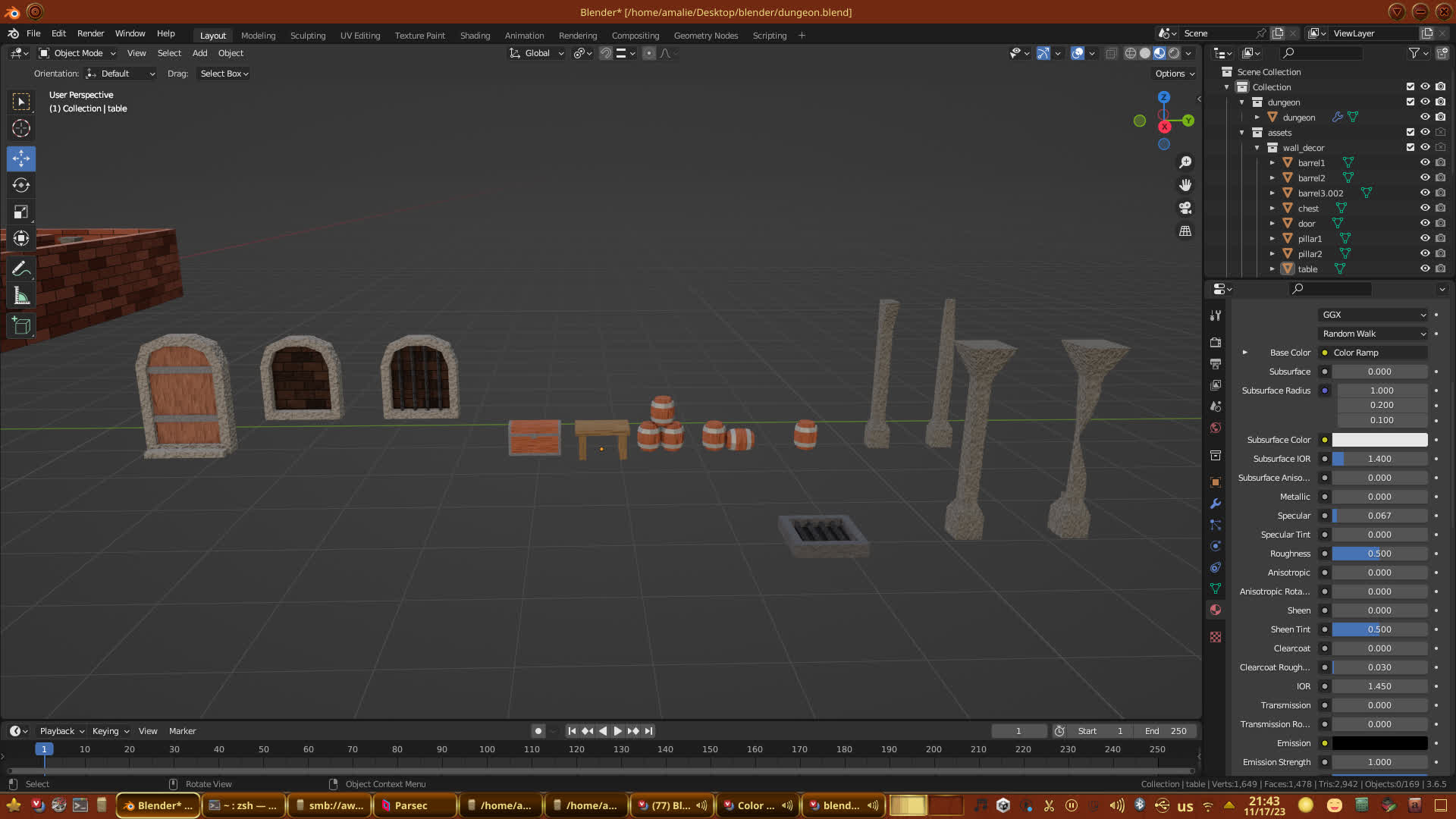This screenshot has height=819, width=1456.
Task: Hide the chest object in outliner
Action: 1425,208
